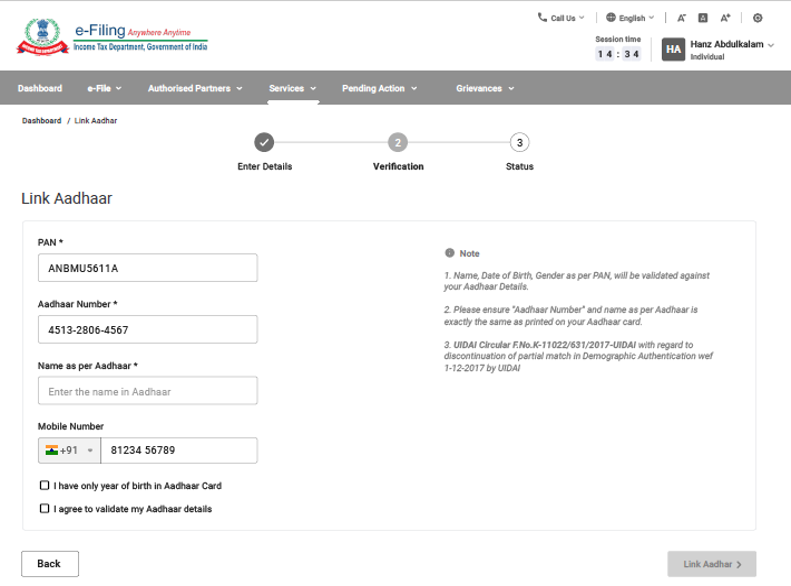The width and height of the screenshot is (791, 586).
Task: Click the Dashboard breadcrumb link
Action: coord(41,120)
